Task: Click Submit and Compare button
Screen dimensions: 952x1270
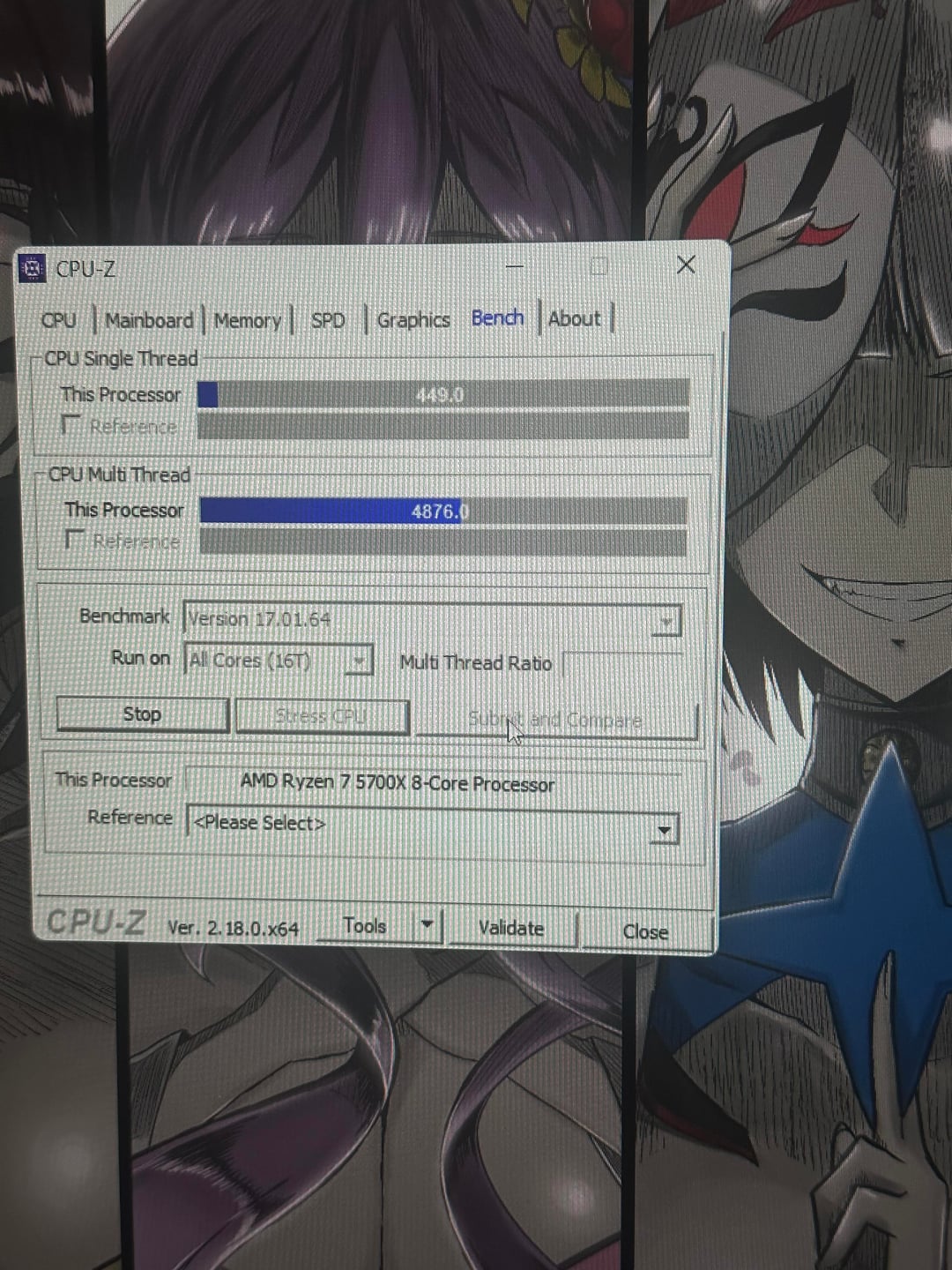Action: pos(556,720)
